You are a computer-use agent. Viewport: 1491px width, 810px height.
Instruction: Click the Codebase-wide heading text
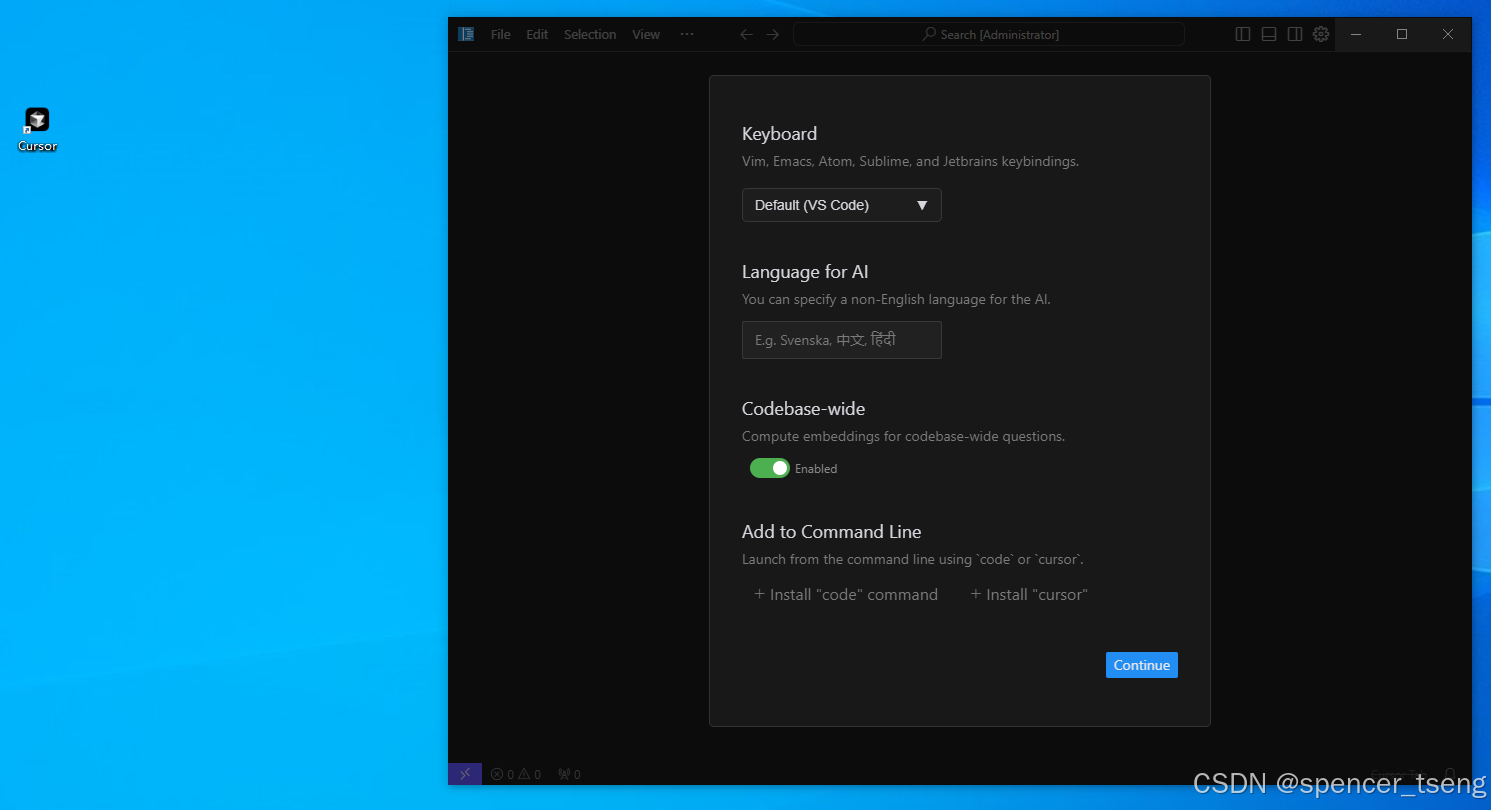click(803, 408)
